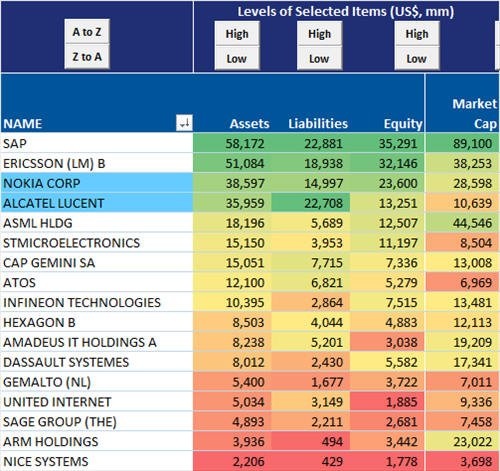Select Ericsson market cap 38,253

[x=463, y=163]
